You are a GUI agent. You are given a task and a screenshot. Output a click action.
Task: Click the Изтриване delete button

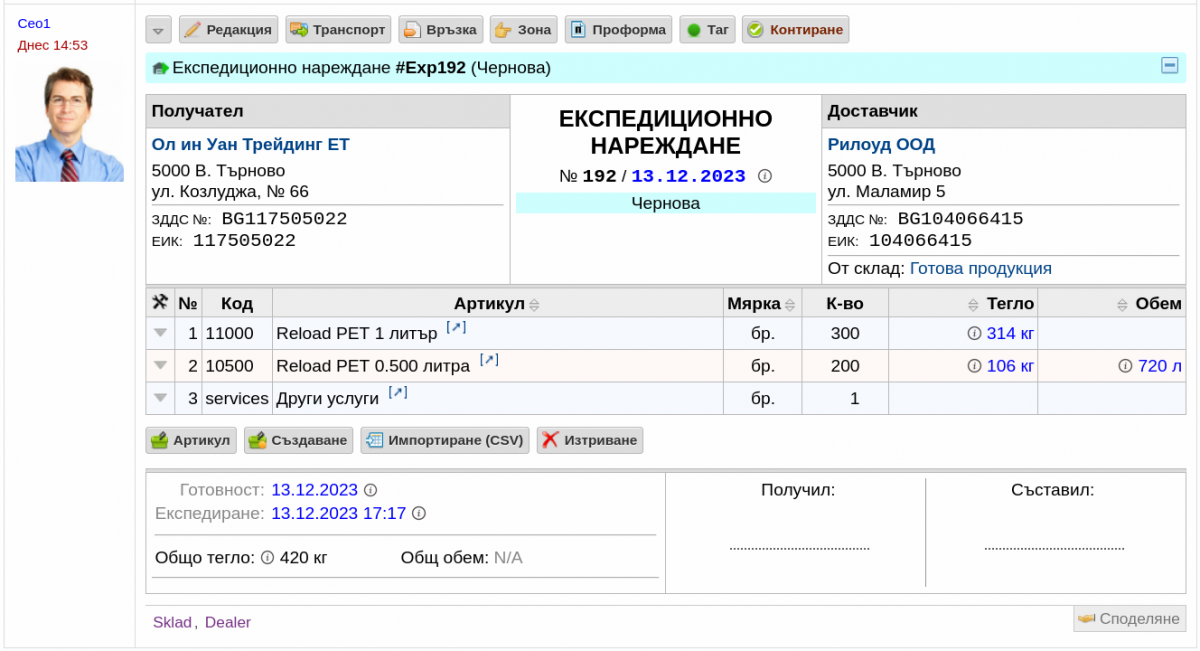click(590, 440)
